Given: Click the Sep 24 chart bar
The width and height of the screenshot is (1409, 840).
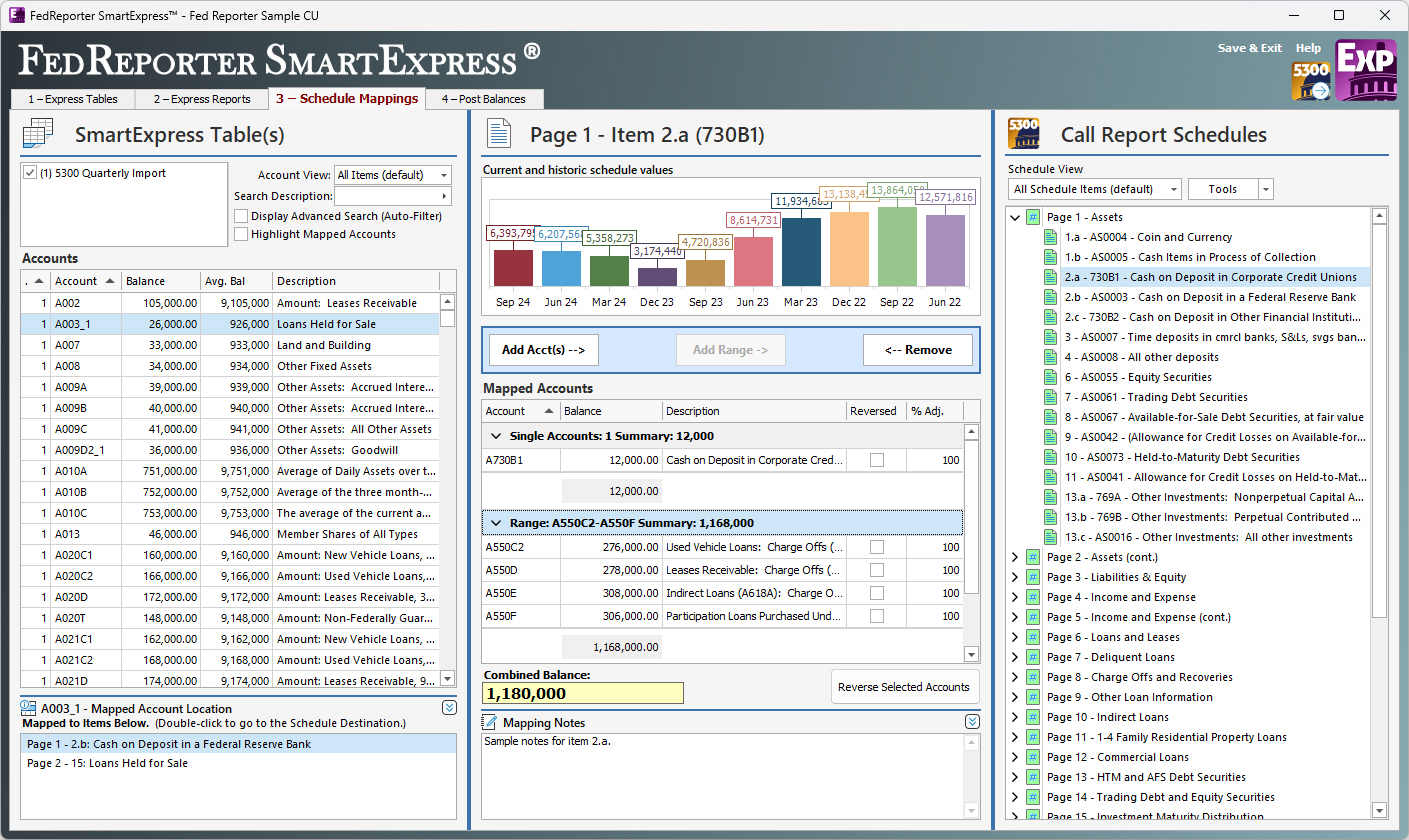Looking at the screenshot, I should tap(513, 267).
